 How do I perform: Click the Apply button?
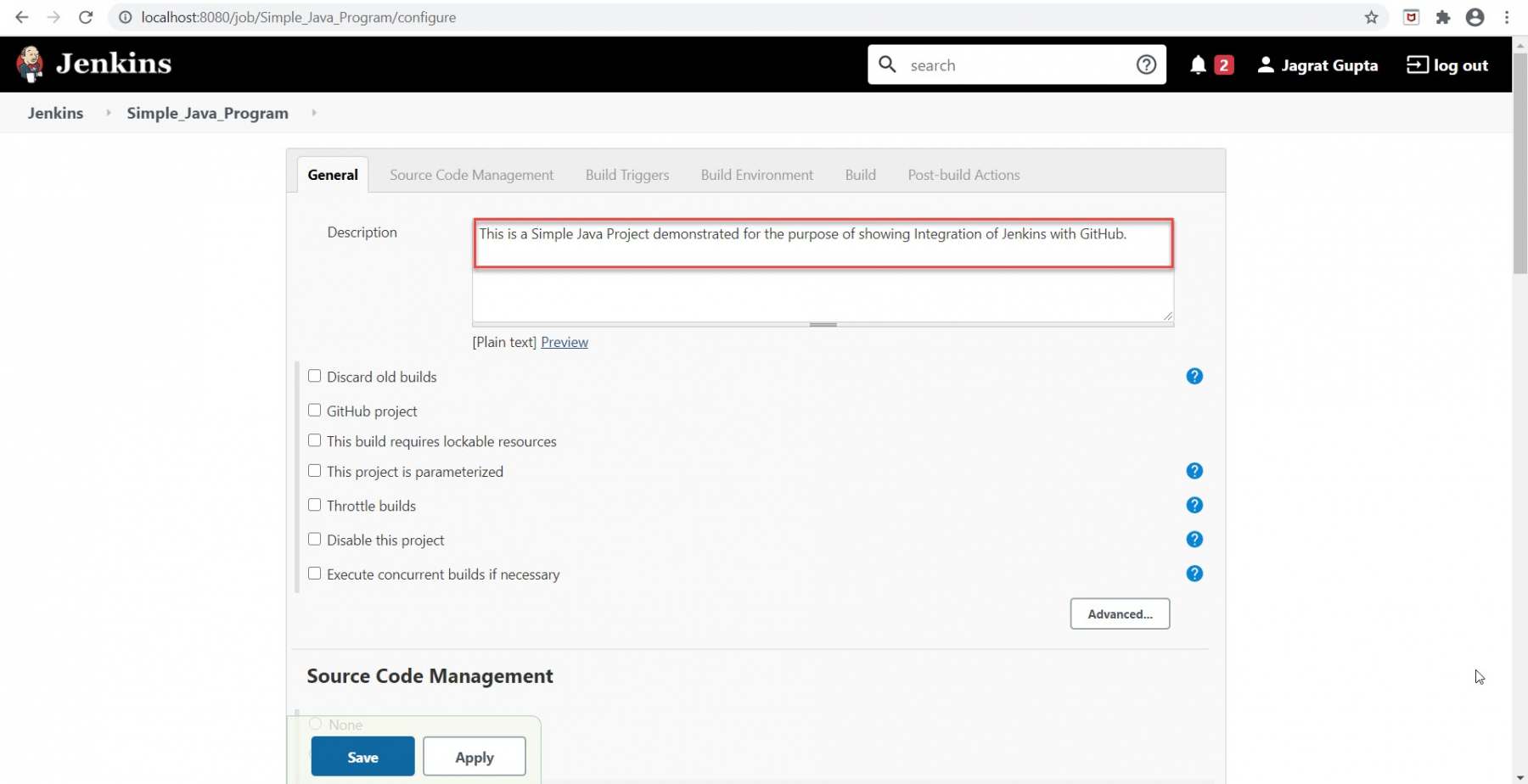click(475, 757)
